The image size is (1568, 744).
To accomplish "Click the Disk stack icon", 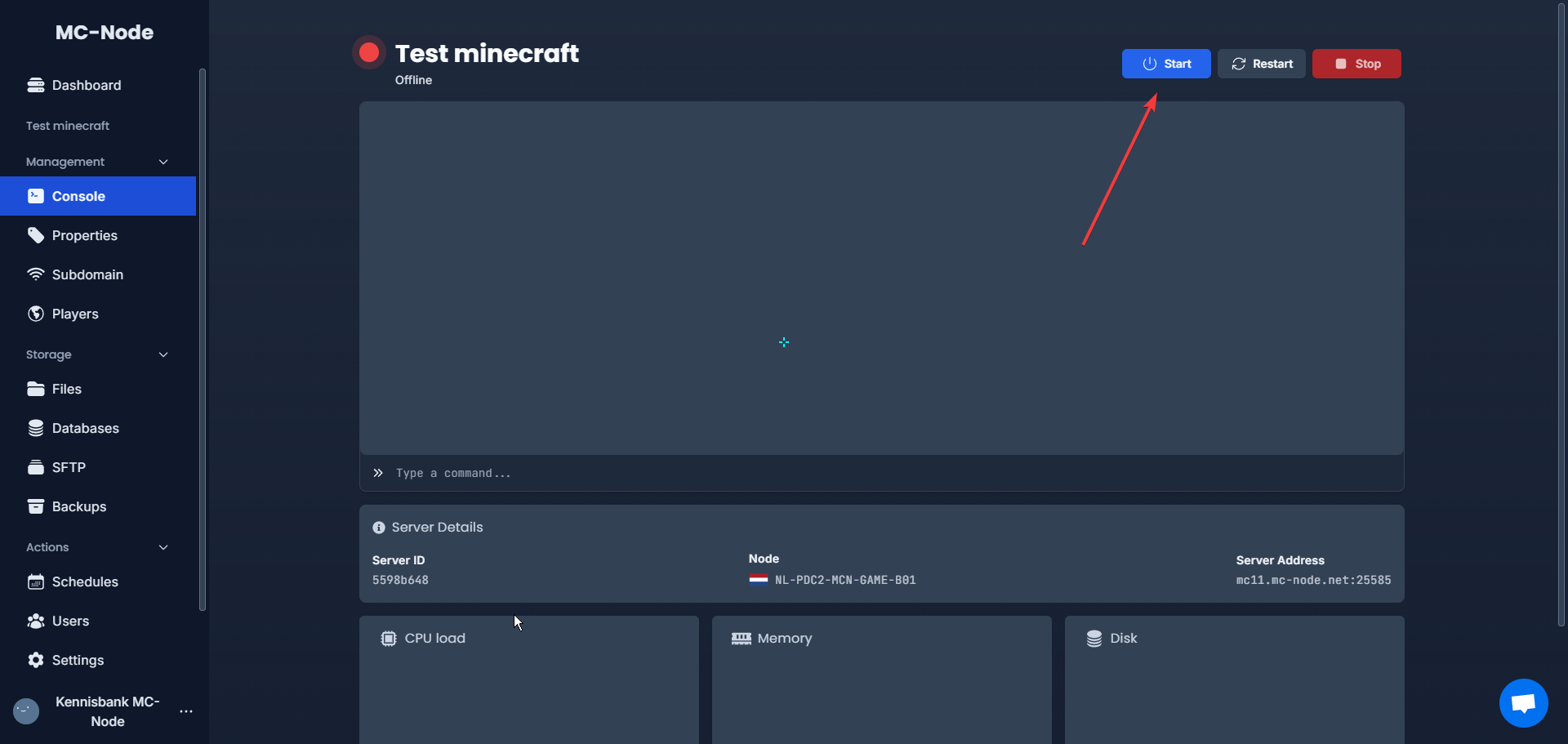I will [x=1094, y=639].
